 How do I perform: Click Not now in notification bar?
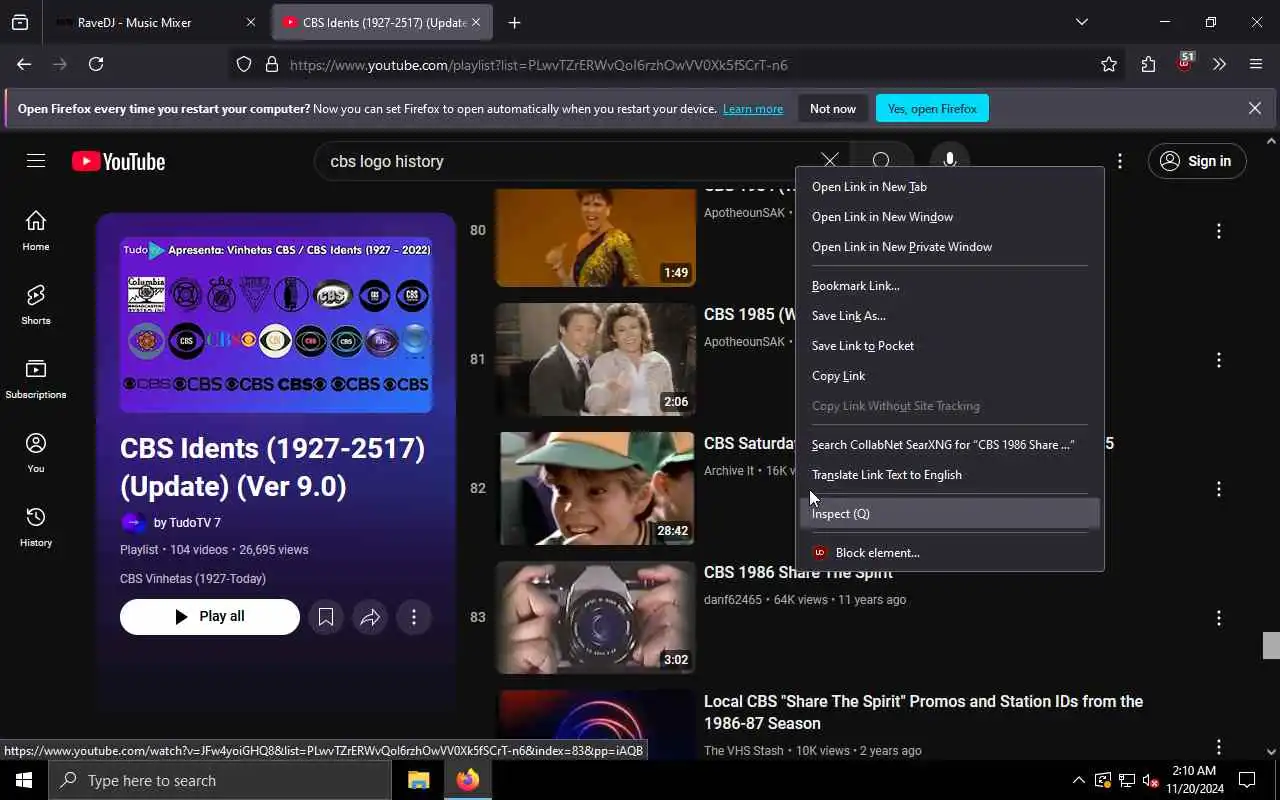833,109
